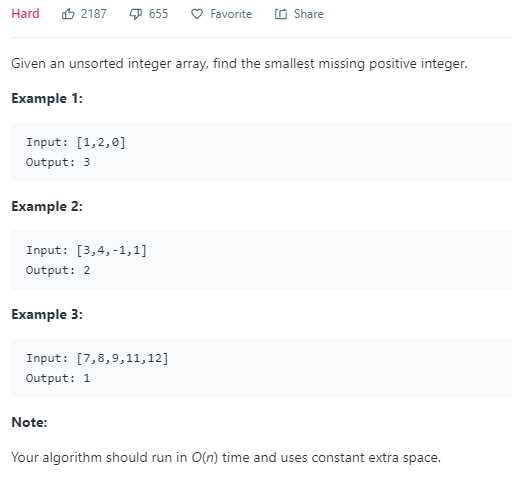
Task: Click the Note heading
Action: (29, 422)
